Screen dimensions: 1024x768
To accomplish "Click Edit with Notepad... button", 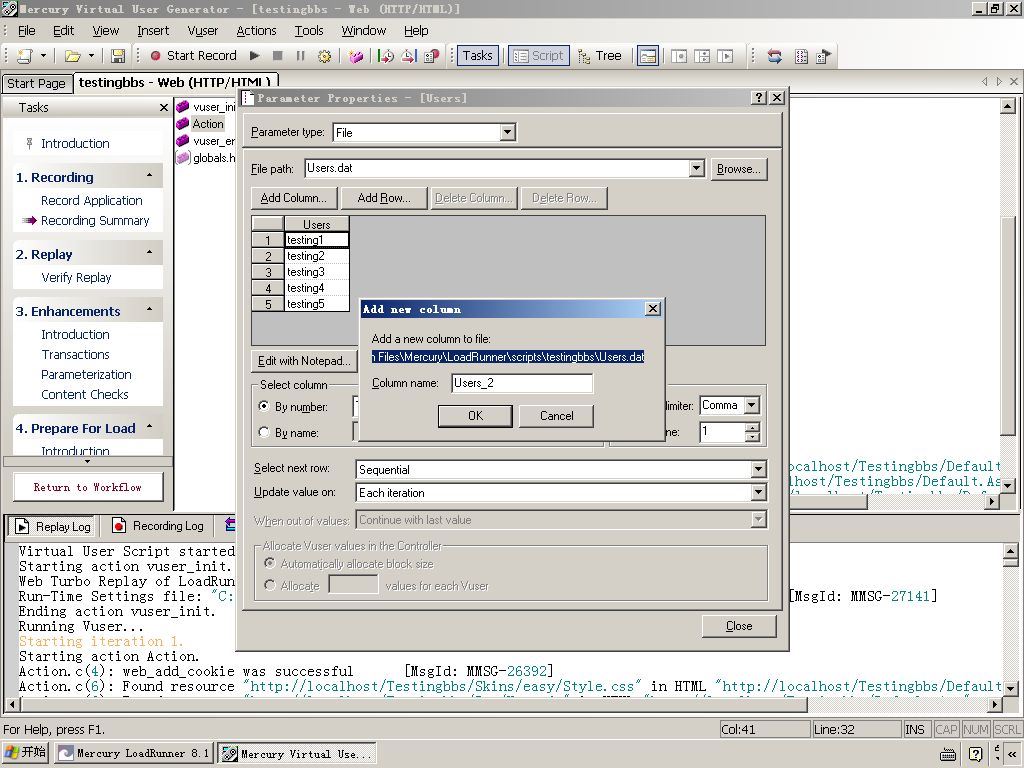I will (304, 361).
